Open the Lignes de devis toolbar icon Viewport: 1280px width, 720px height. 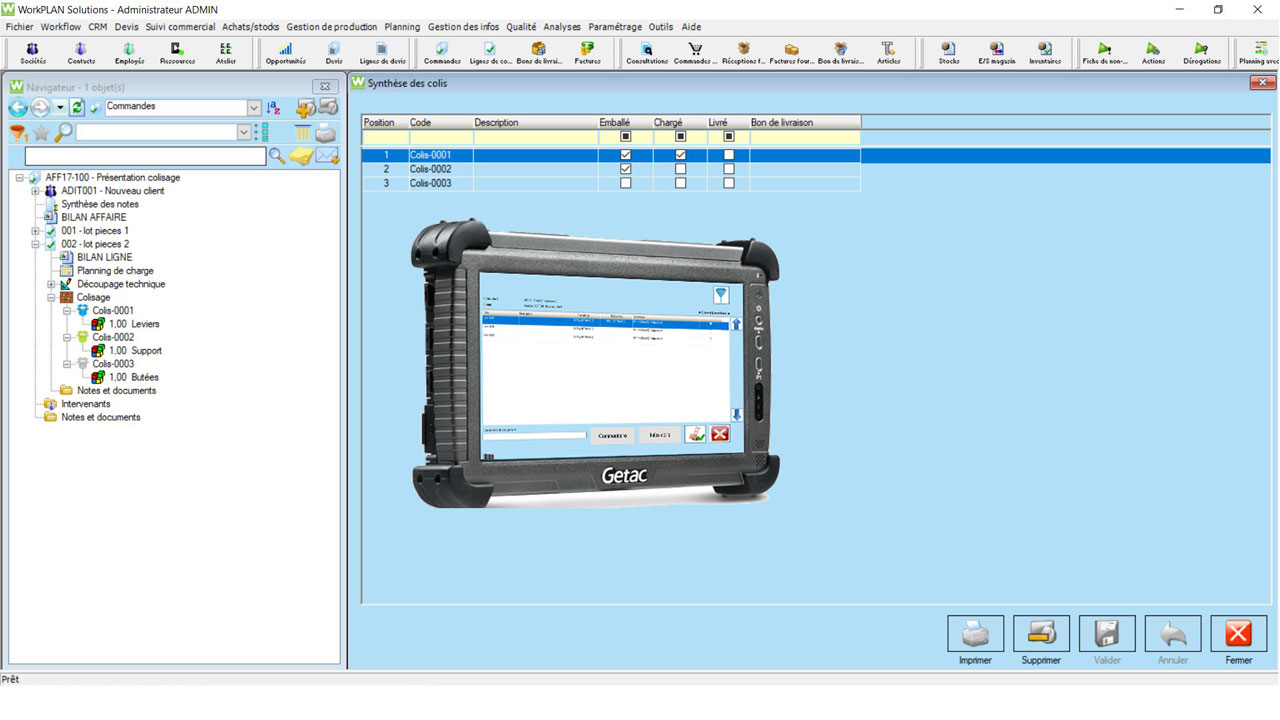pos(383,53)
